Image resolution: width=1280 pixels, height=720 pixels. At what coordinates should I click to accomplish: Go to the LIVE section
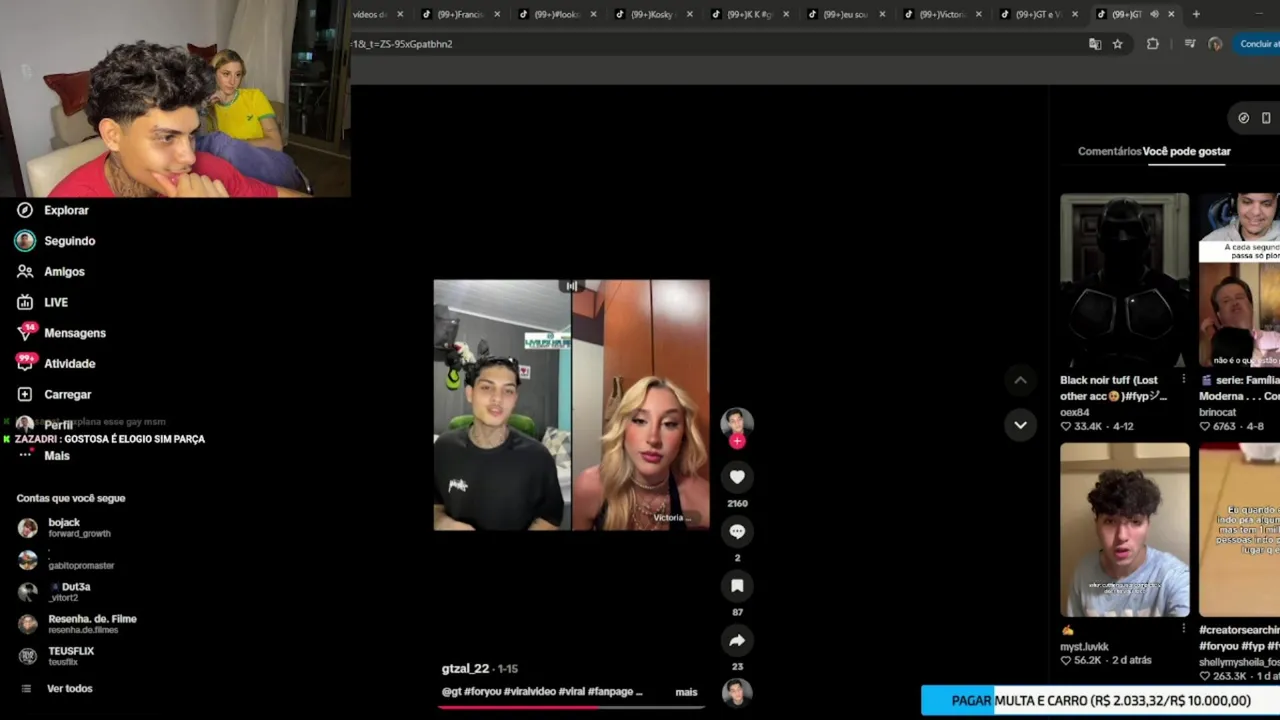43,302
